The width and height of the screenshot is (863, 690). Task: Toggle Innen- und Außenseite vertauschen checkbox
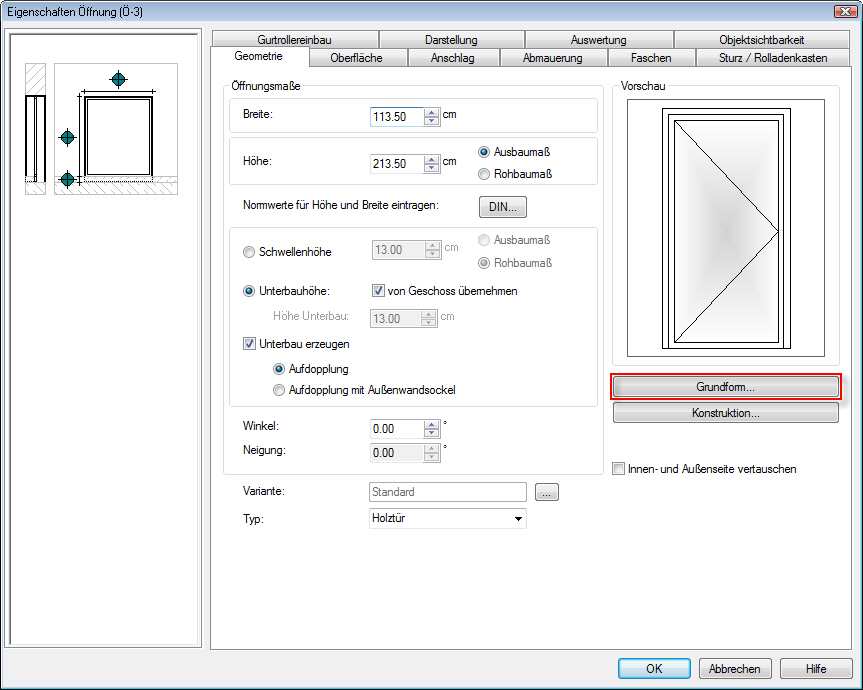click(x=619, y=469)
